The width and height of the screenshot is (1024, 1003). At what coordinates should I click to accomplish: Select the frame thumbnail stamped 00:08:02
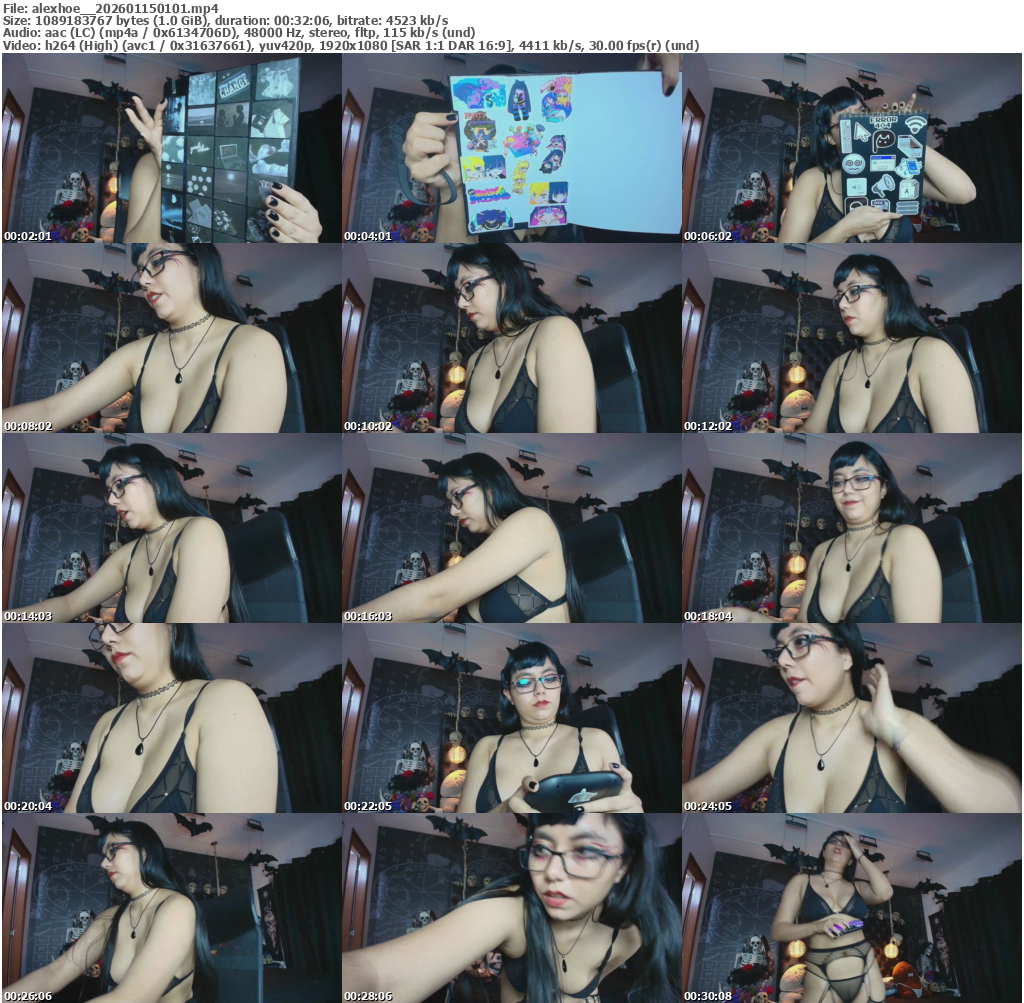(172, 338)
